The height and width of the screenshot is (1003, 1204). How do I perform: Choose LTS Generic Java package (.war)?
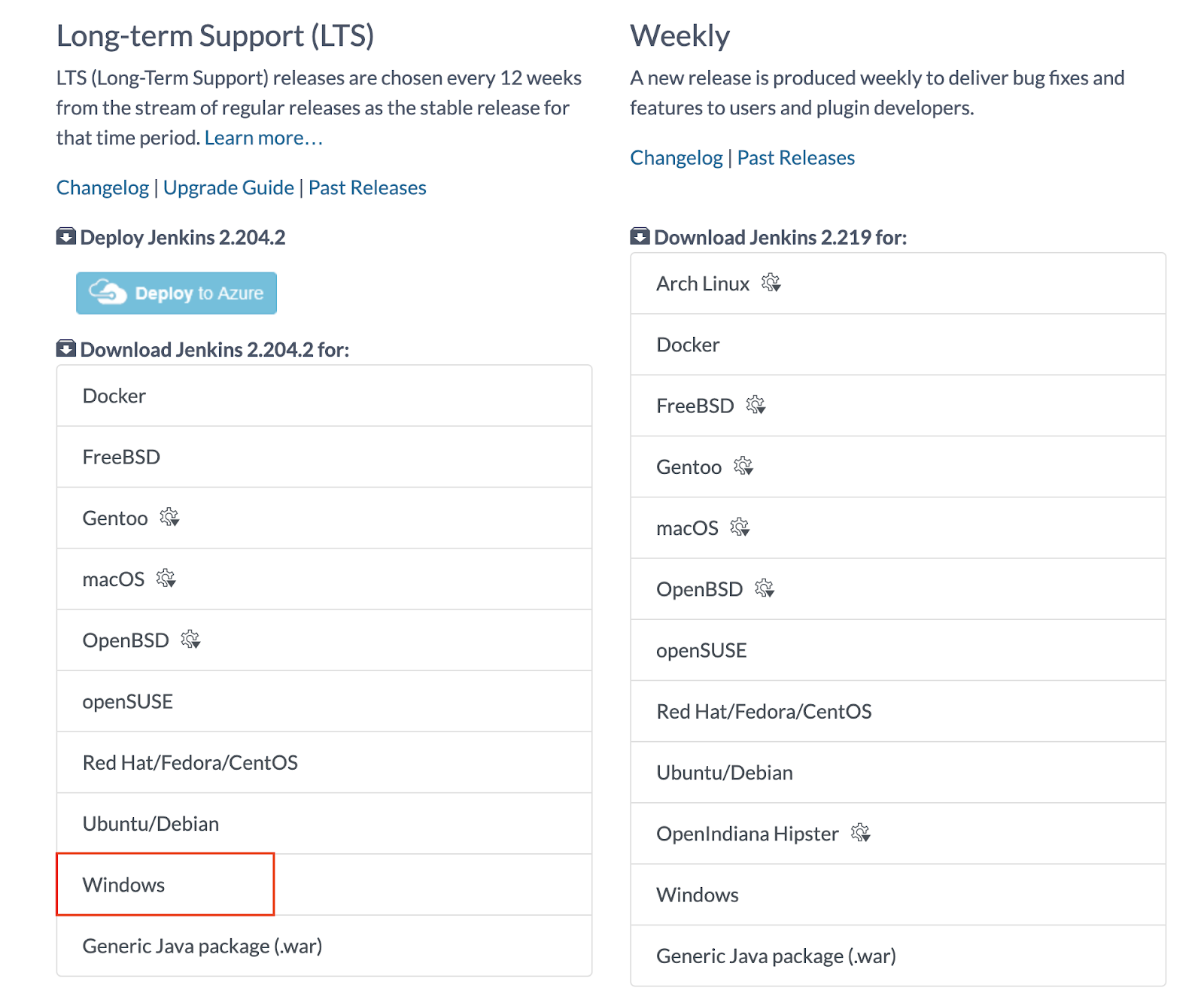[324, 946]
